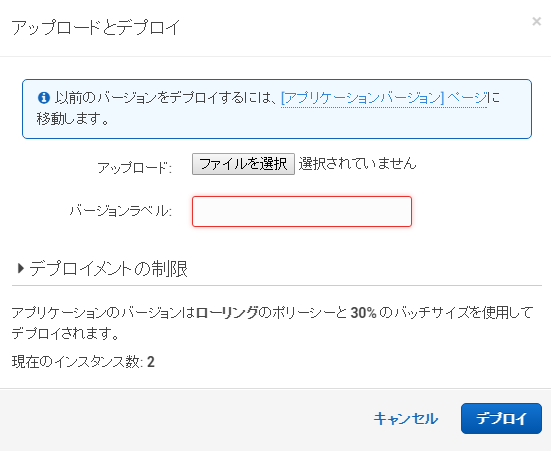This screenshot has width=551, height=451.
Task: Click the デプロイされます。 sentence ending
Action: click(65, 333)
